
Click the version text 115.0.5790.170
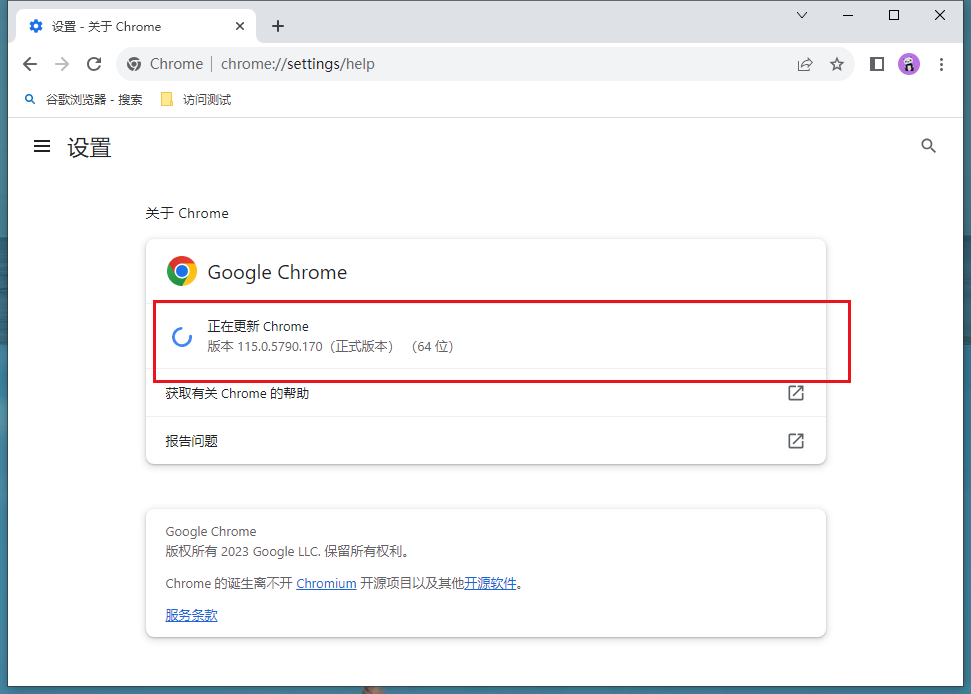pyautogui.click(x=280, y=347)
